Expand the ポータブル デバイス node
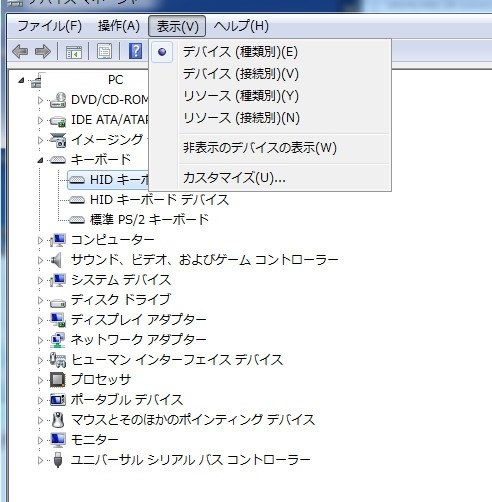The image size is (492, 502). point(40,400)
